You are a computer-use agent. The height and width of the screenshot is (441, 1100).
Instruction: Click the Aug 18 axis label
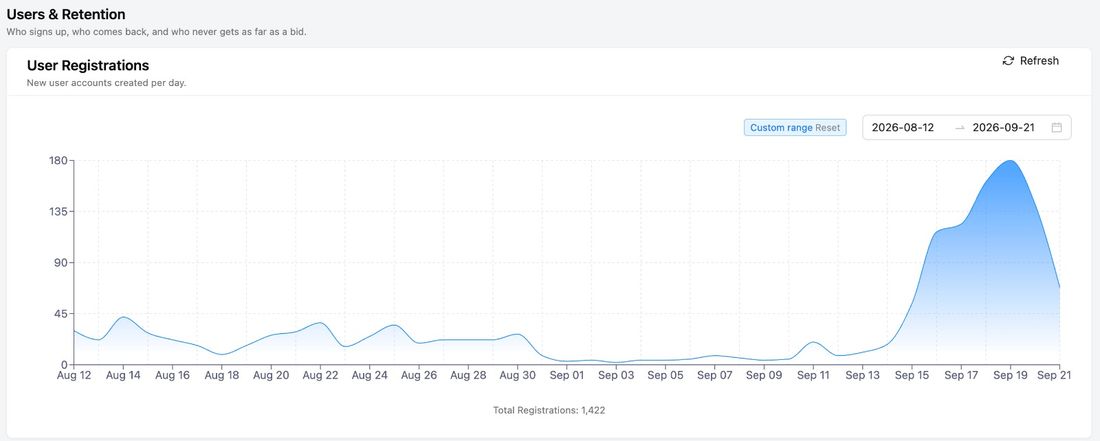click(222, 376)
